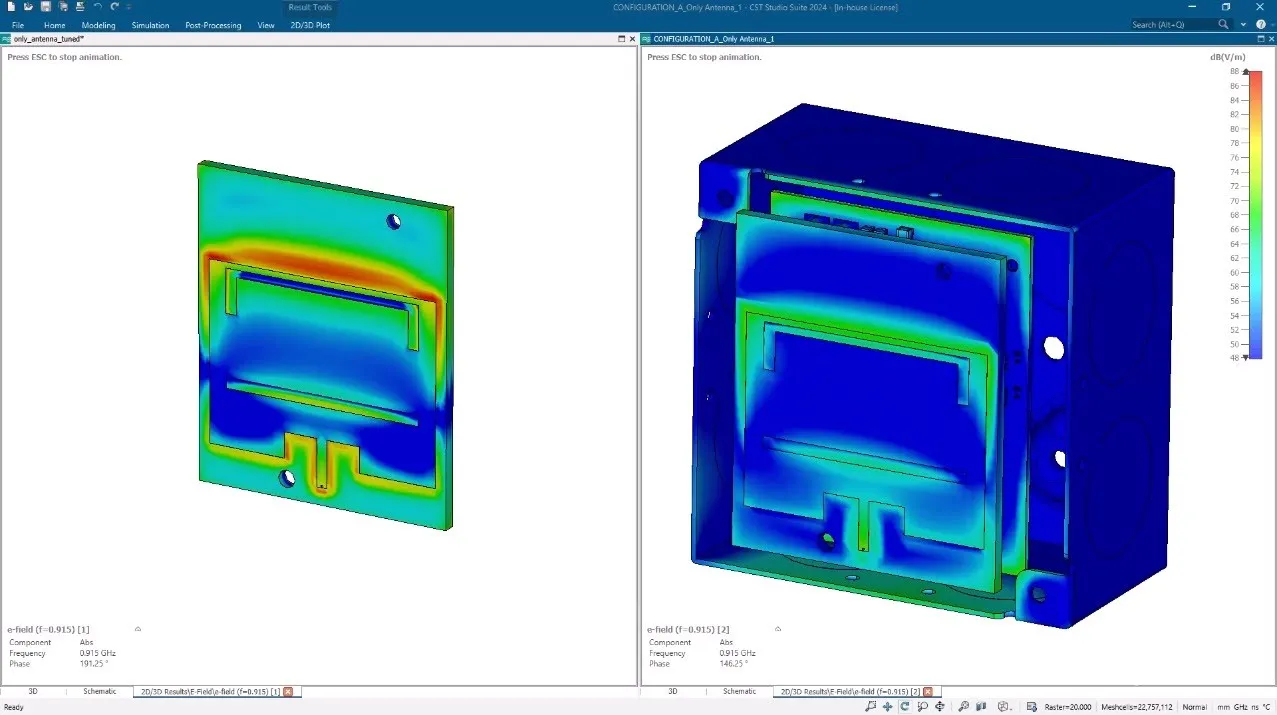Click the Redo arrow icon

pyautogui.click(x=115, y=7)
